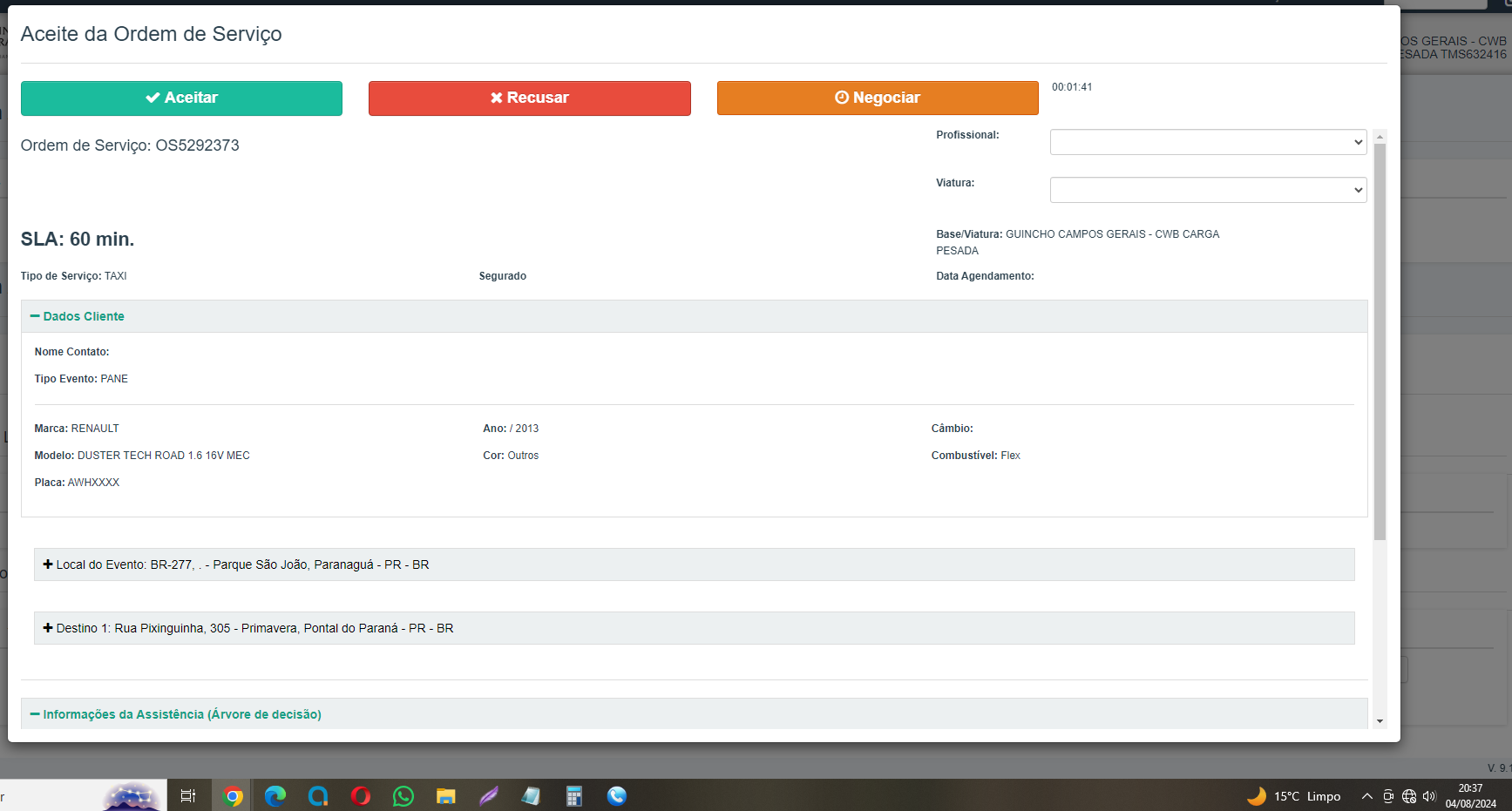Click the order number OS5292373 text
This screenshot has height=811, width=1512.
[197, 145]
